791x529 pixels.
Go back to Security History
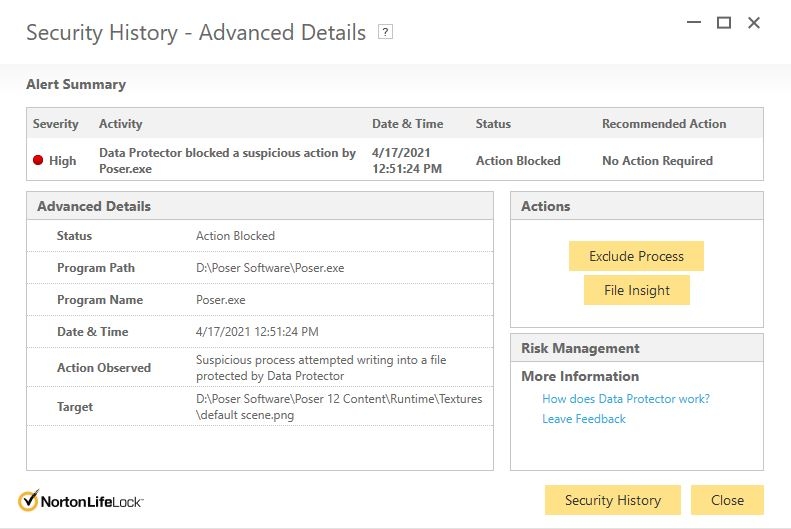point(612,500)
